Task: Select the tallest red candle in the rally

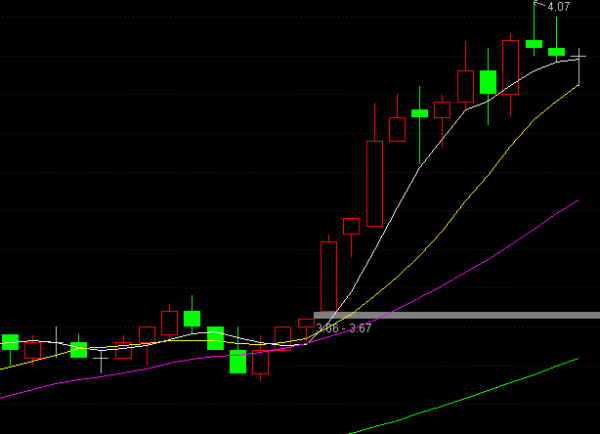Action: [x=375, y=184]
